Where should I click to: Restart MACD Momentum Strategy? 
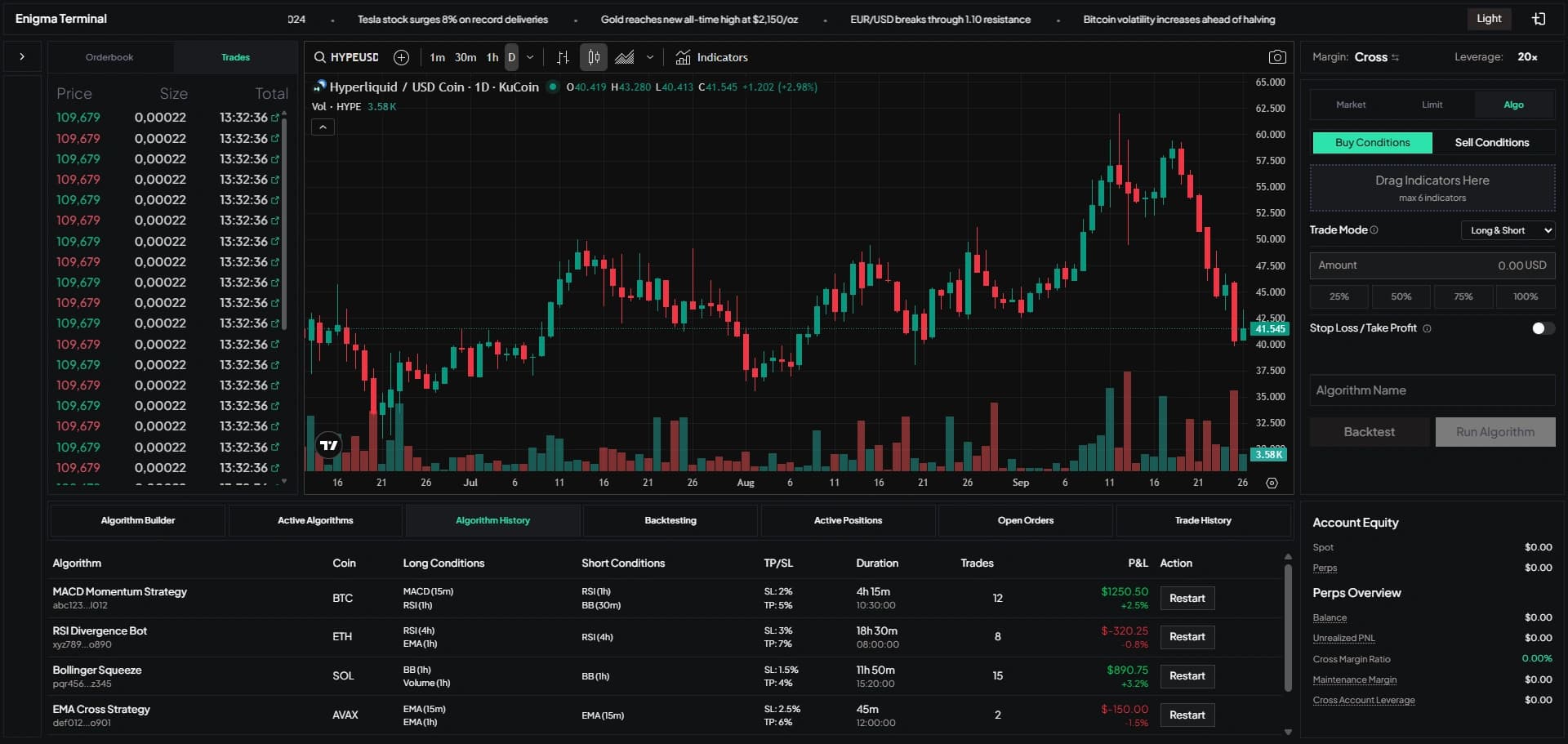tap(1187, 599)
